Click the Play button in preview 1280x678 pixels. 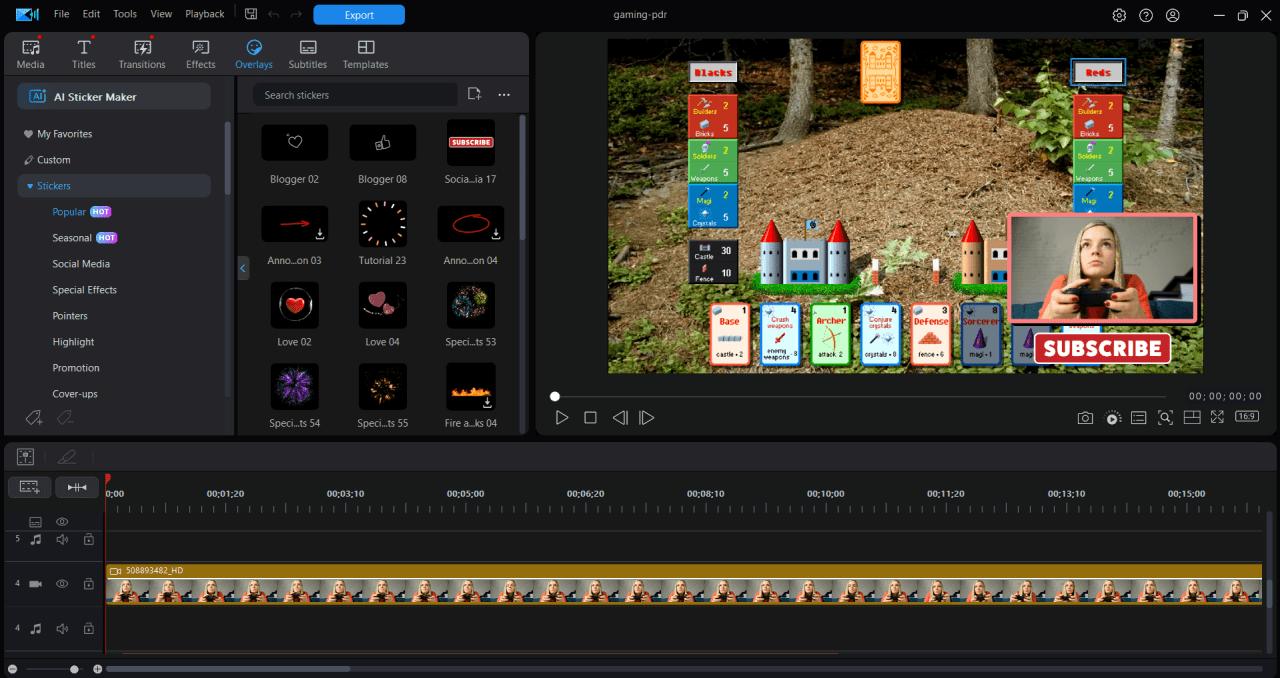click(x=562, y=418)
